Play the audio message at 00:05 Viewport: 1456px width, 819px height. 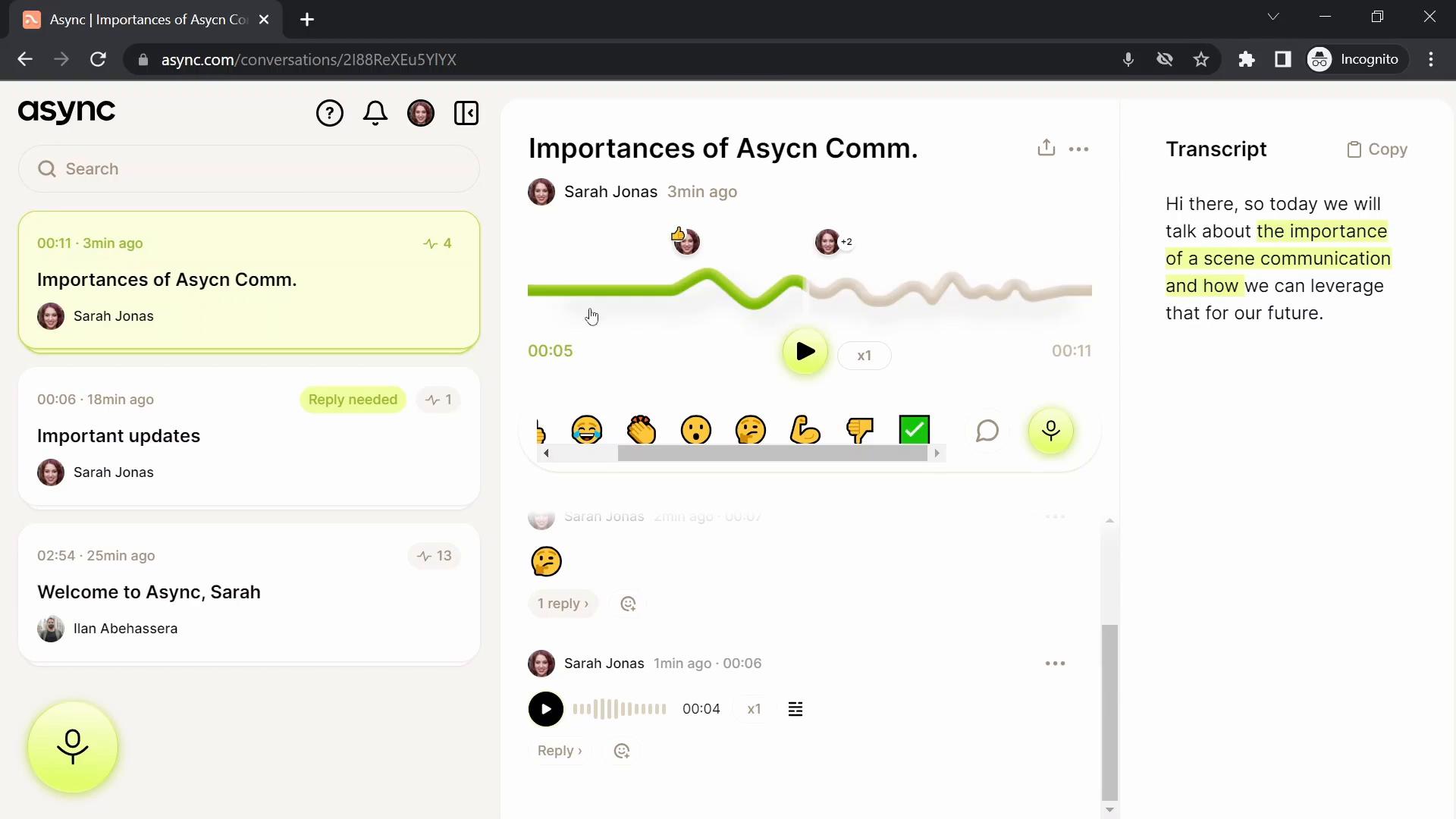click(x=806, y=351)
